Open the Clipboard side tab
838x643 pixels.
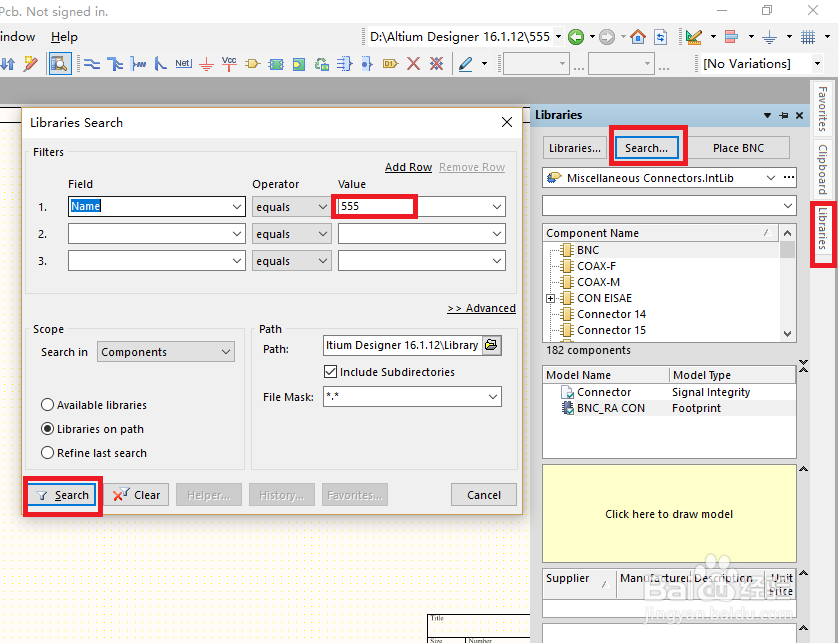tap(823, 169)
